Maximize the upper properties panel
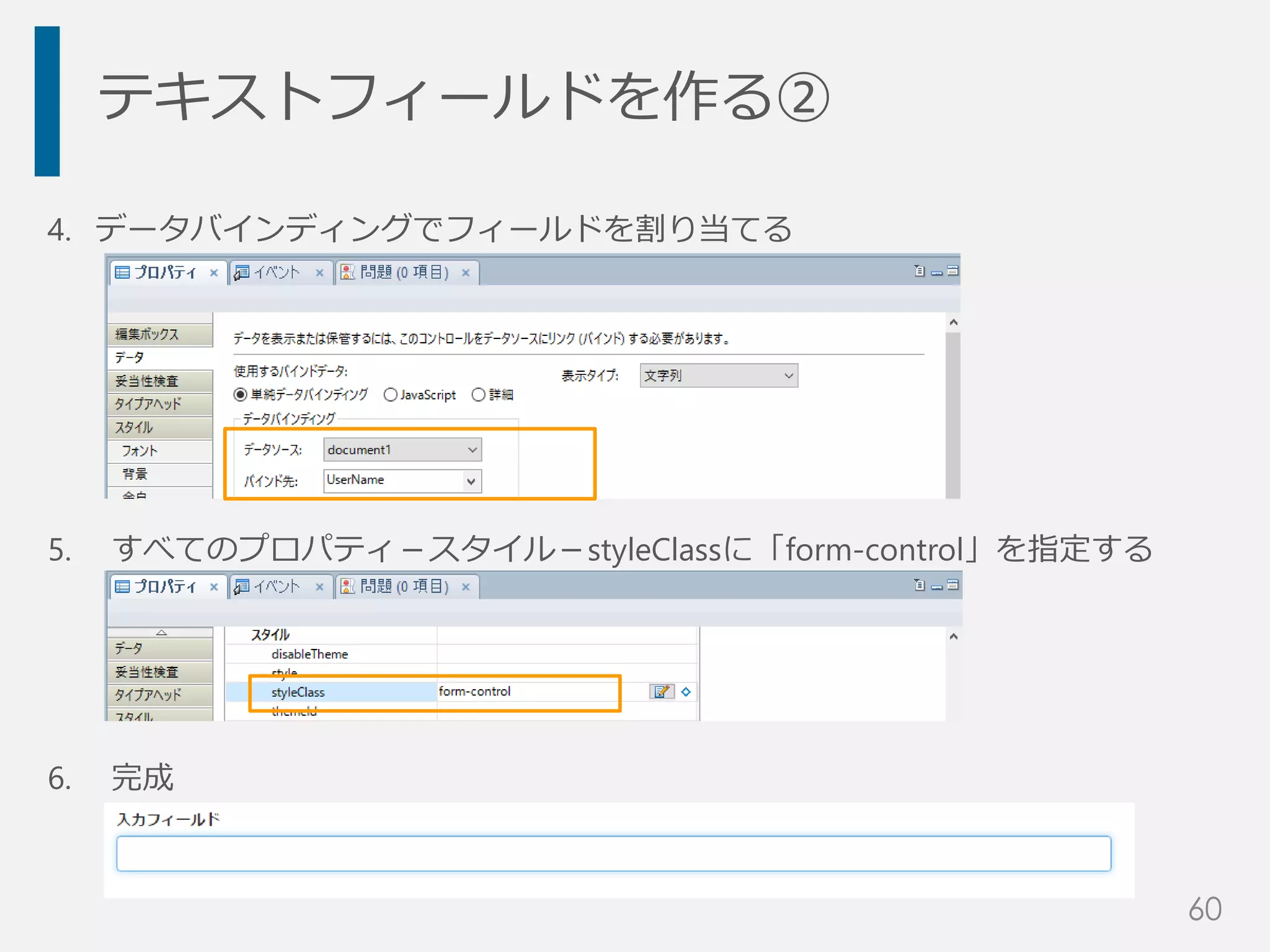The image size is (1270, 952). click(953, 270)
